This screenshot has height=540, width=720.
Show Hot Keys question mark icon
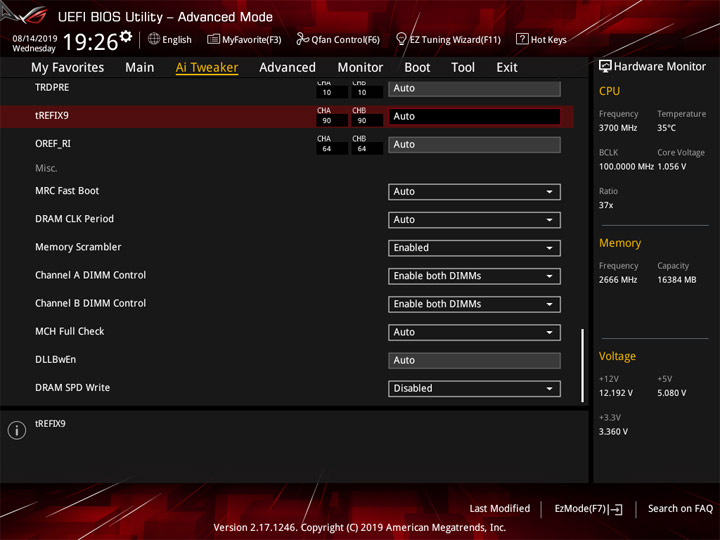522,39
